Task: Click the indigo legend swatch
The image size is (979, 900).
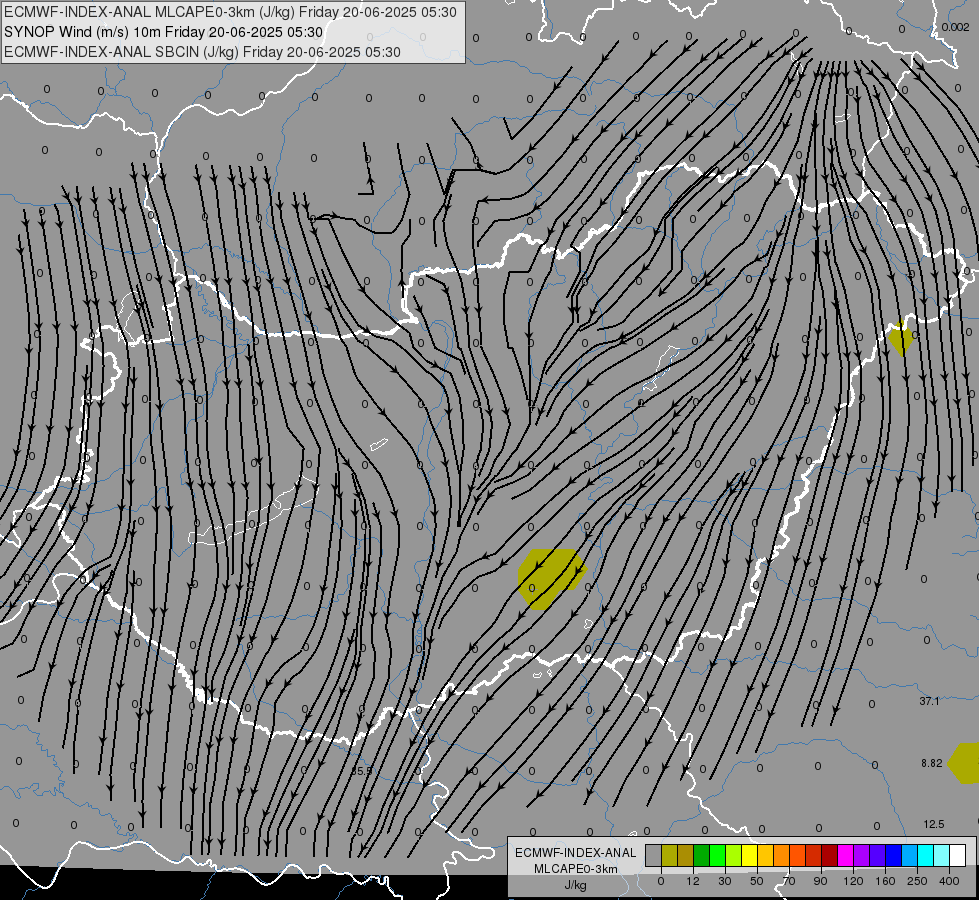Action: point(877,856)
